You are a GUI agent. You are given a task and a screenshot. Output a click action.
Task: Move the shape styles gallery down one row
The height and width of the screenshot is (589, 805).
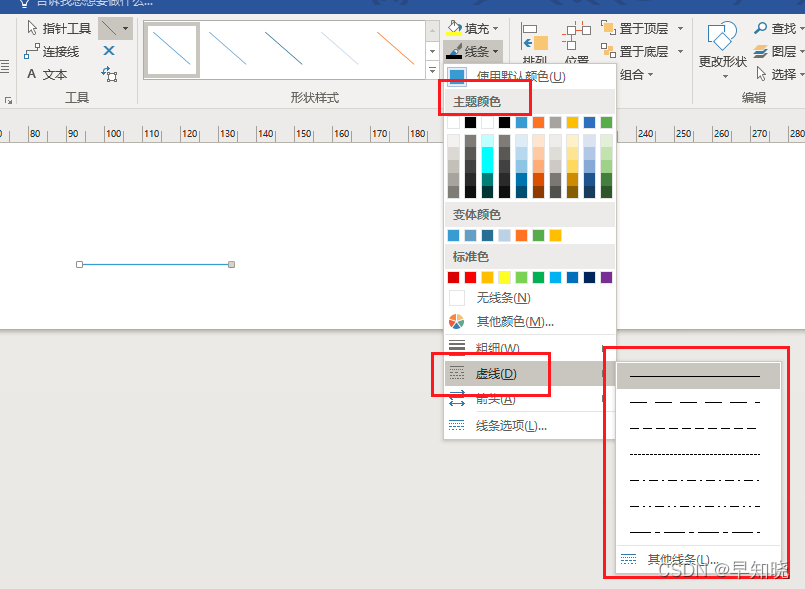[x=432, y=51]
